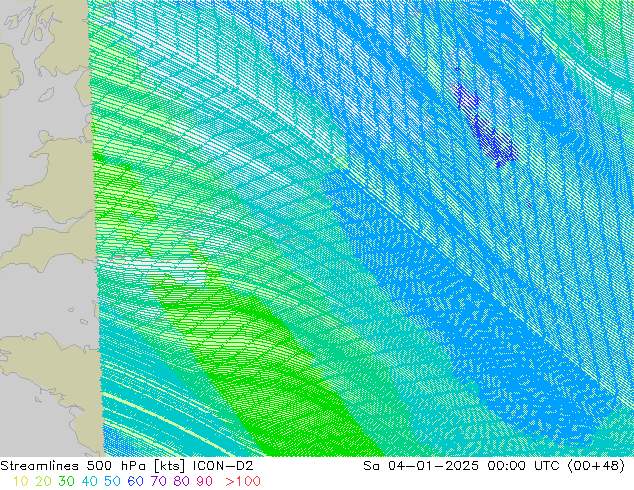Click the cyan '40' legend value
Image resolution: width=634 pixels, height=490 pixels.
89,481
